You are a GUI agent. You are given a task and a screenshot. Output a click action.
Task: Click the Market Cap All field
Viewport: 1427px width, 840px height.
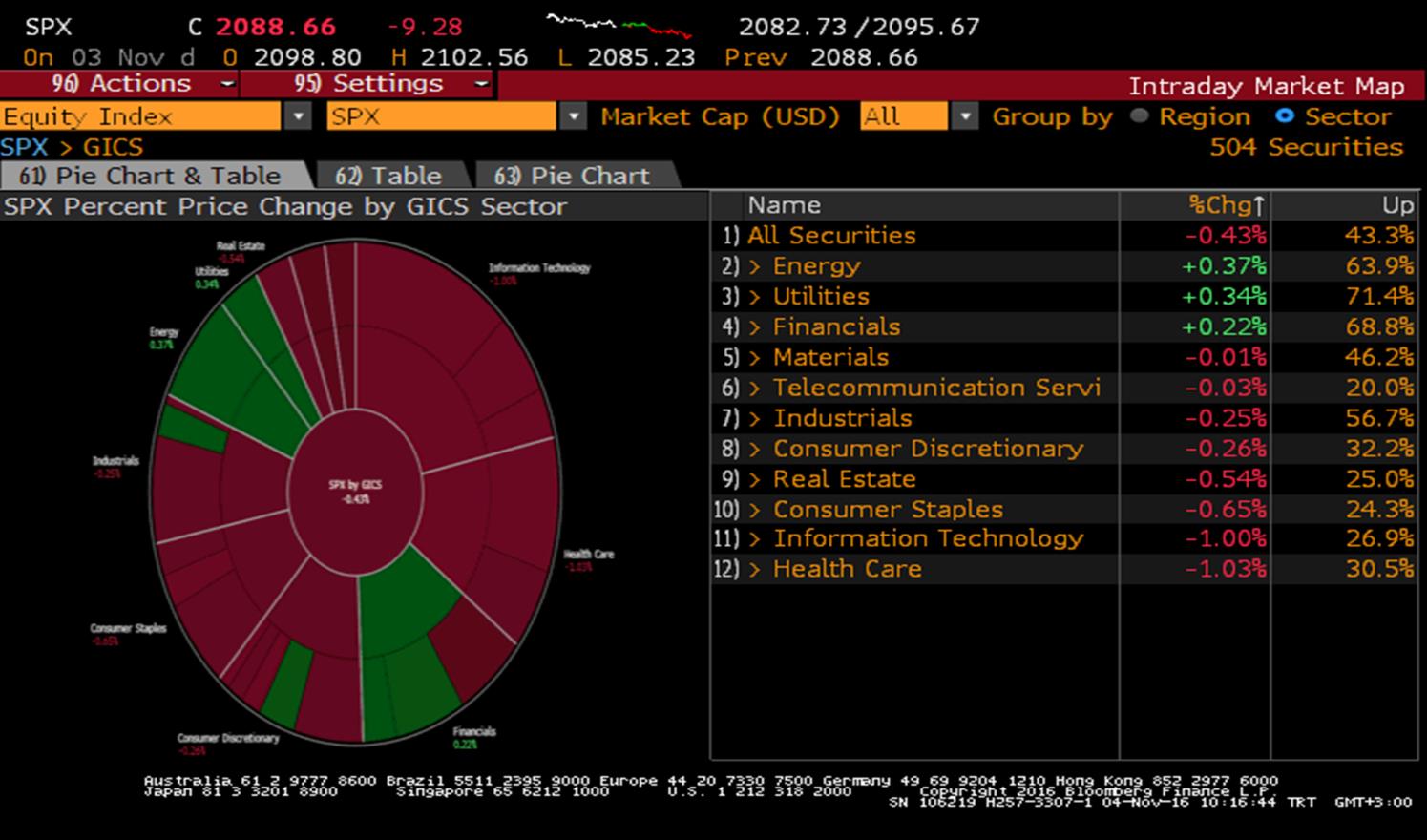click(903, 116)
